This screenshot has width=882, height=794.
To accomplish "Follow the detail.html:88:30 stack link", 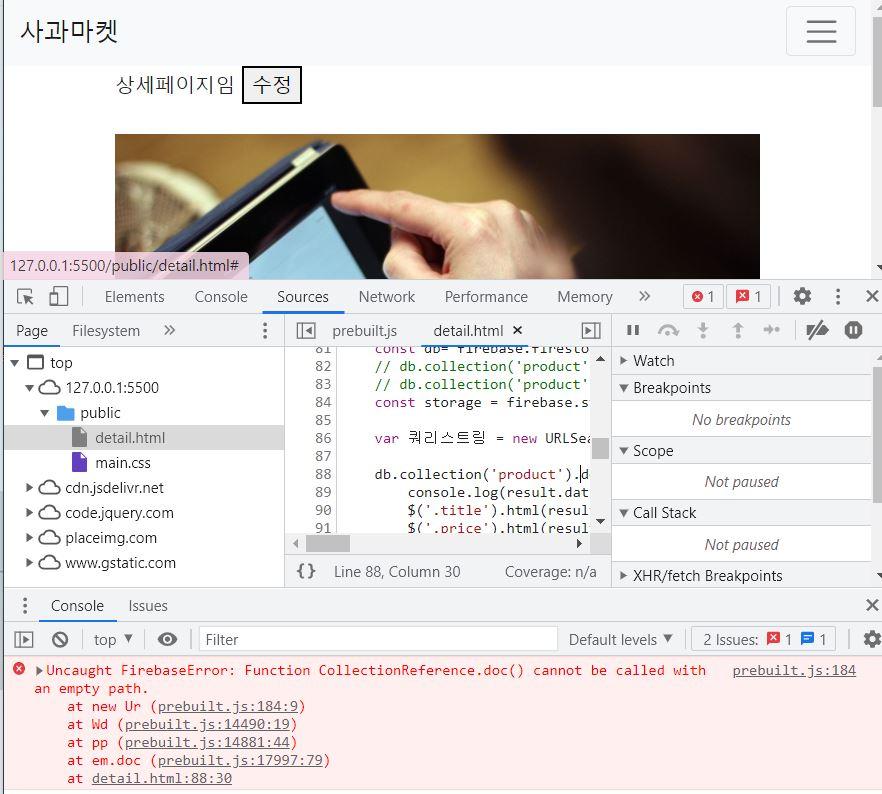I will point(161,778).
